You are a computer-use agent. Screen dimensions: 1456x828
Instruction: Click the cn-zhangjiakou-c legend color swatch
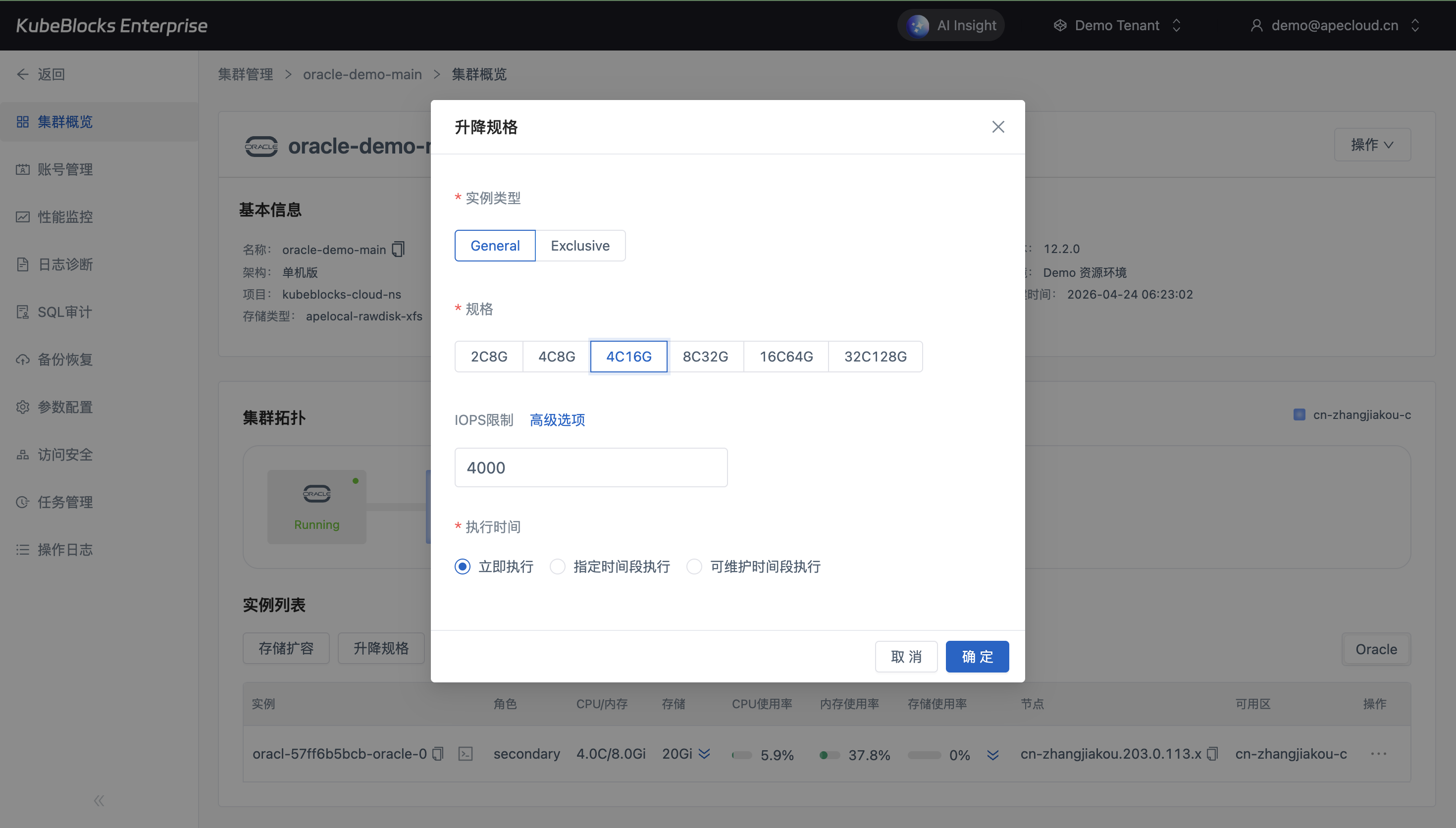tap(1299, 414)
